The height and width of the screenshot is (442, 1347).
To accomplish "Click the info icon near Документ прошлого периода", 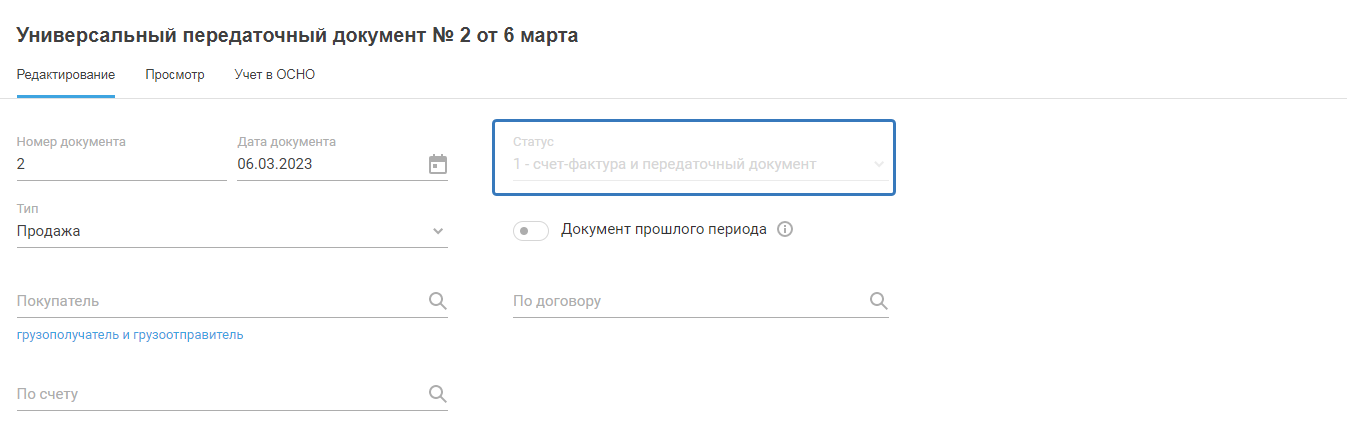I will point(785,230).
